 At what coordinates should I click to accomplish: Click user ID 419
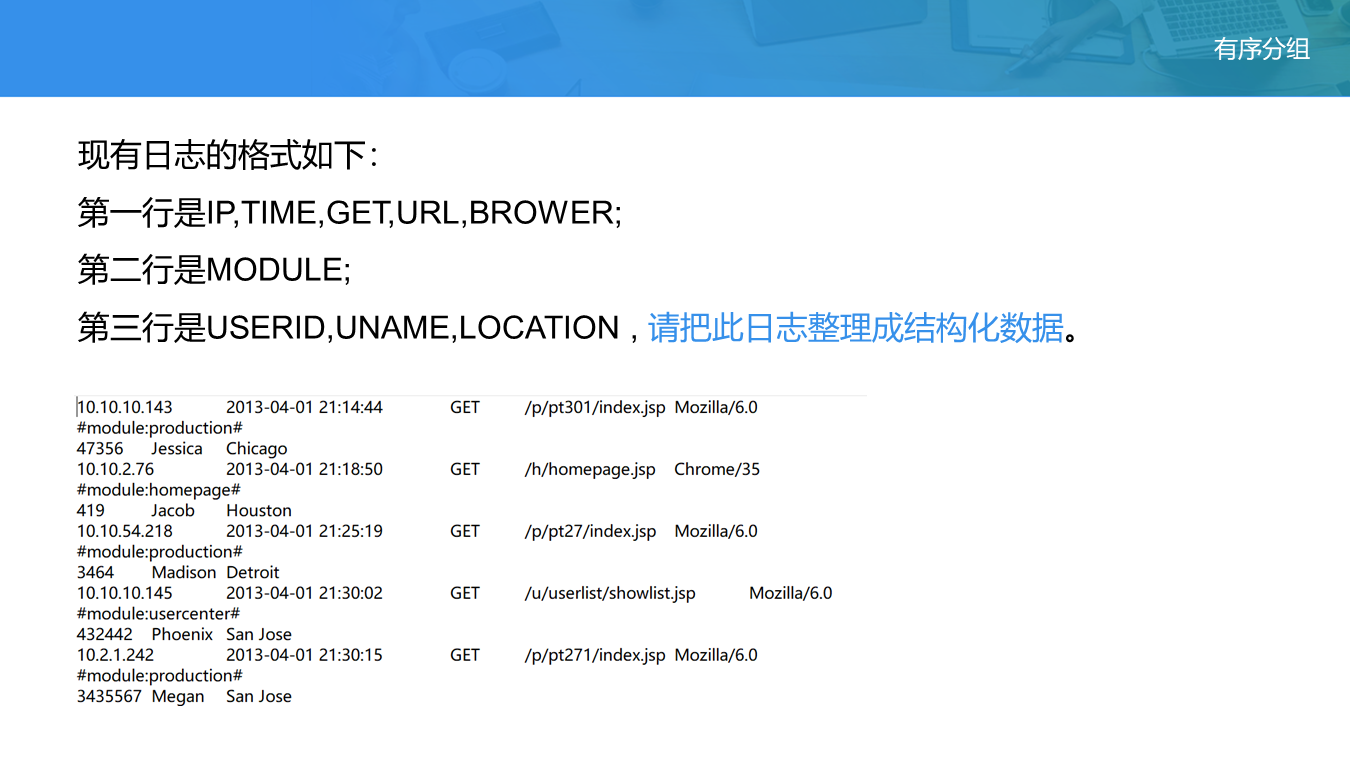(x=91, y=511)
